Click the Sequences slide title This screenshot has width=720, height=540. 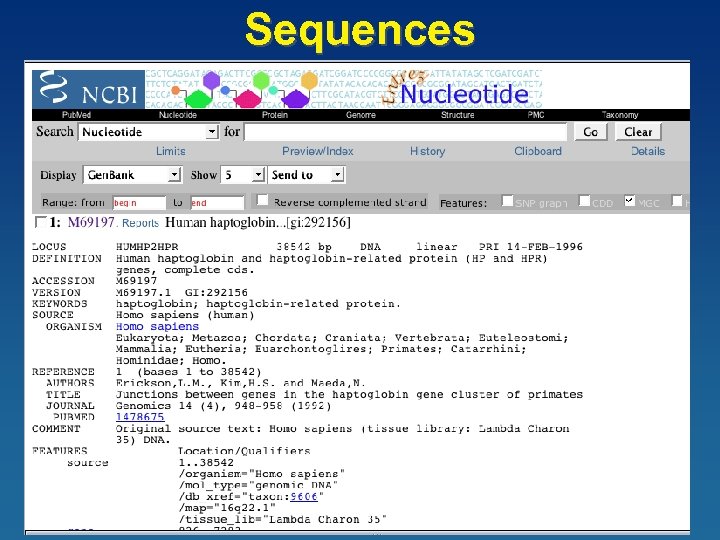[x=360, y=29]
